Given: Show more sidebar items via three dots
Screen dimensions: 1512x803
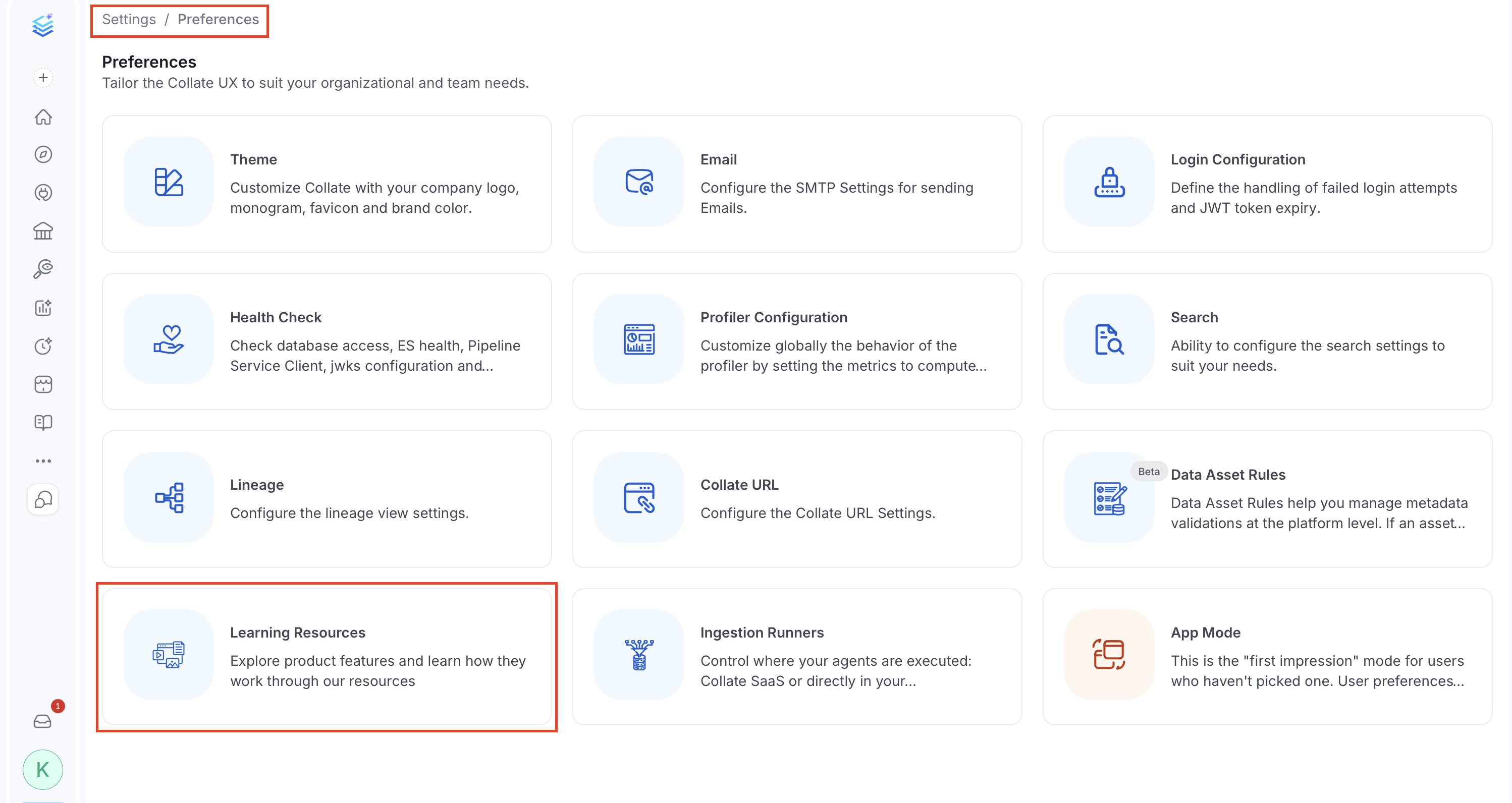Looking at the screenshot, I should pyautogui.click(x=43, y=461).
